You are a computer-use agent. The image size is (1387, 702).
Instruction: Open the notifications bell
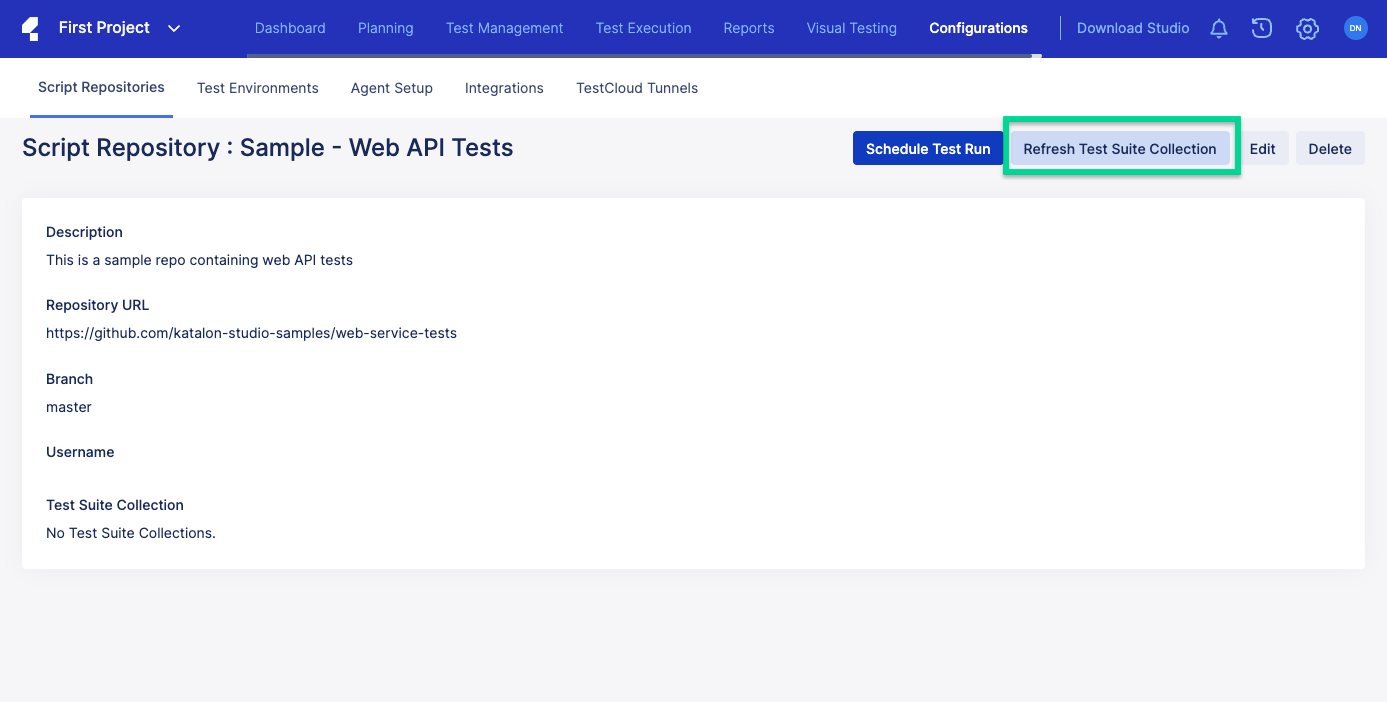[x=1218, y=28]
